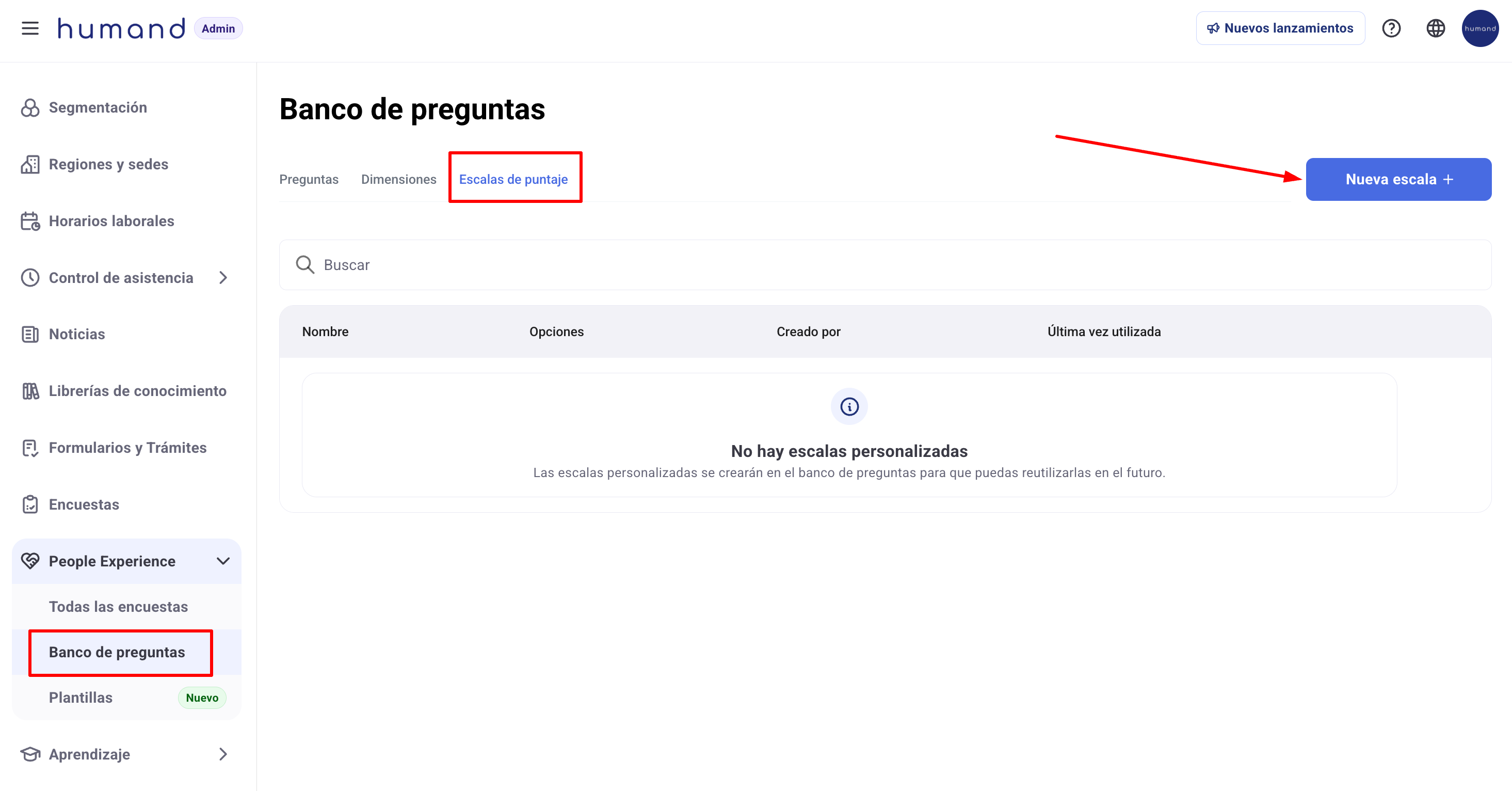Click the Nueva escala button

[x=1398, y=179]
